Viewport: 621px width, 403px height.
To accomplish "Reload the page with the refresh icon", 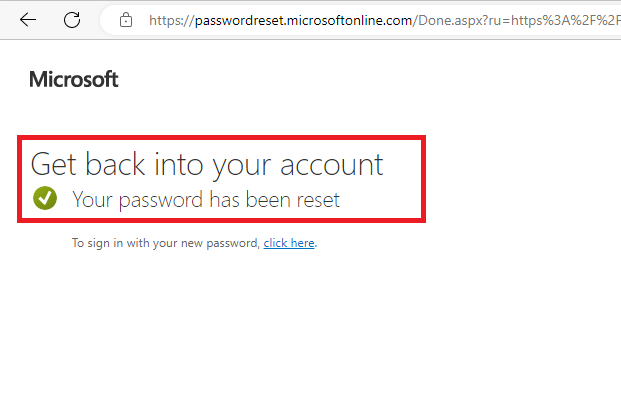I will 72,20.
